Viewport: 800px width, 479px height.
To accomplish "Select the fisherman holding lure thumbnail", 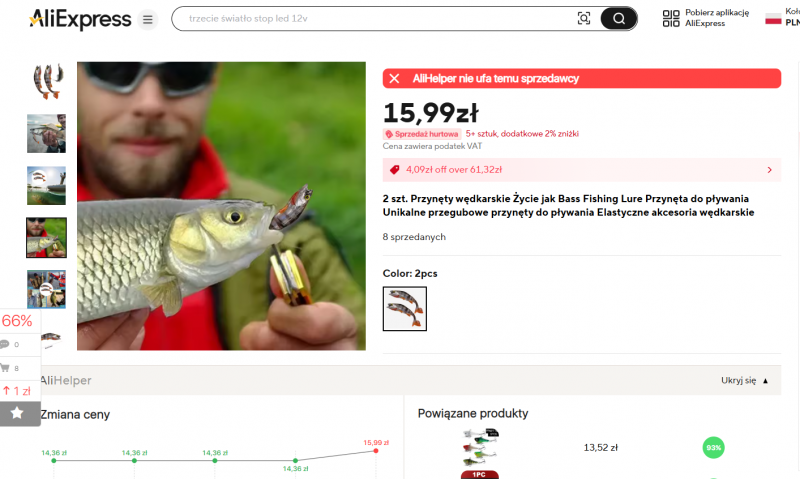I will [46, 134].
